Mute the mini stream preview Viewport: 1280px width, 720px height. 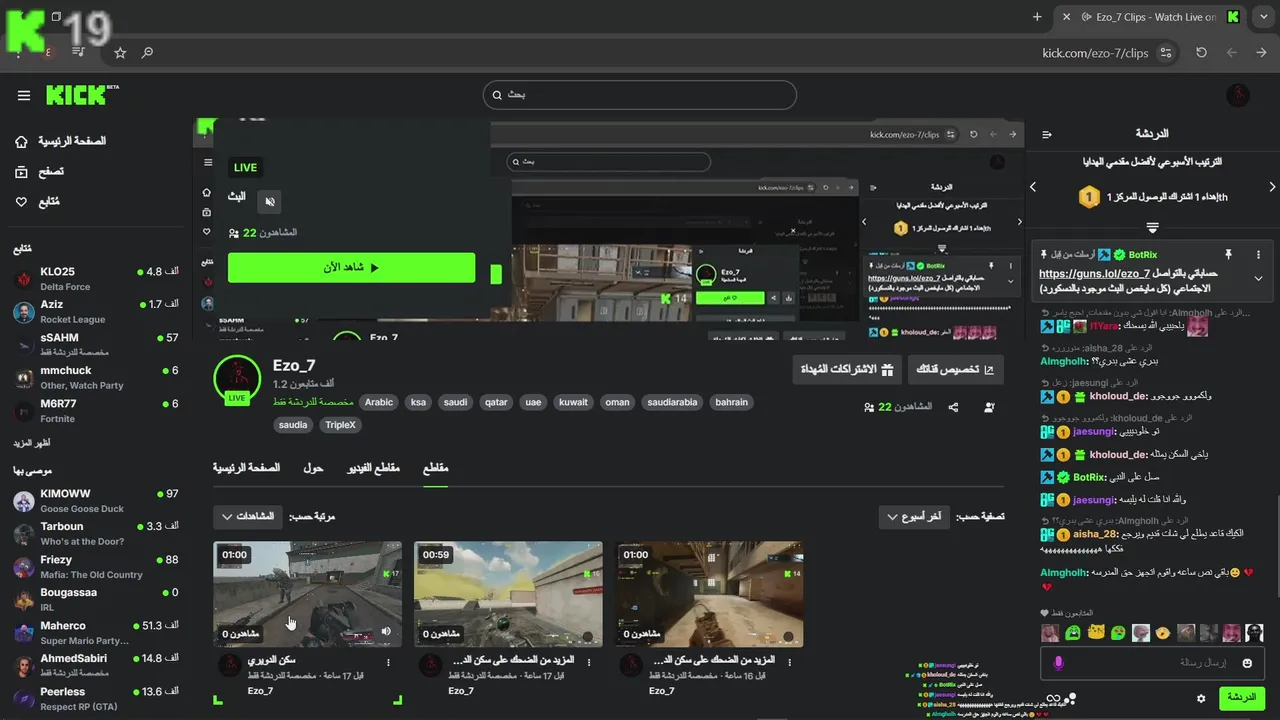click(269, 202)
